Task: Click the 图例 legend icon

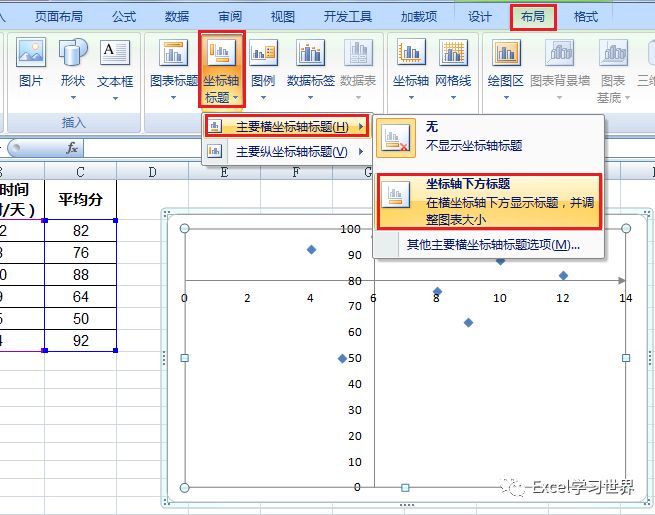Action: 263,69
